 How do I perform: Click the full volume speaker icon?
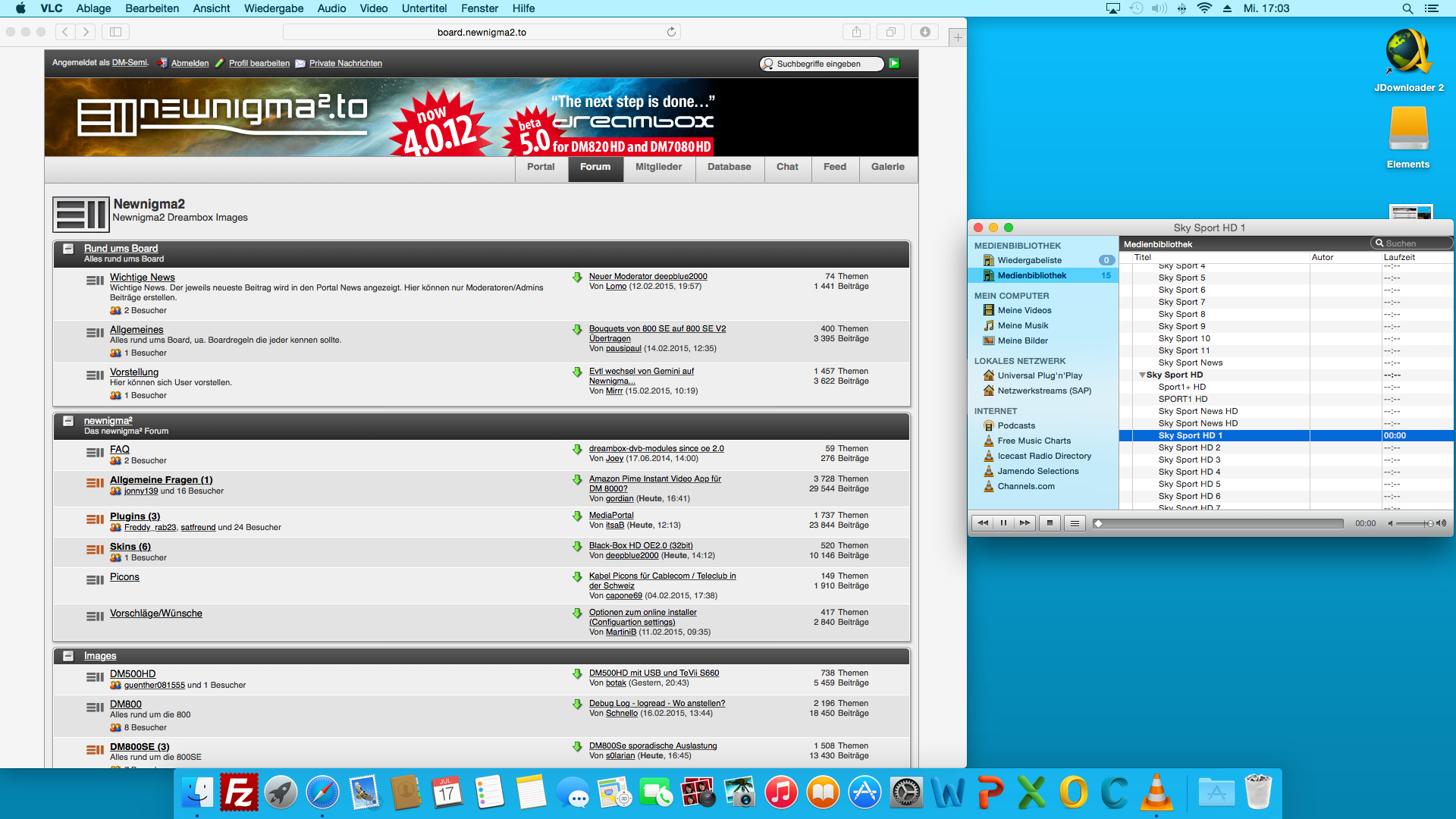(x=1441, y=523)
